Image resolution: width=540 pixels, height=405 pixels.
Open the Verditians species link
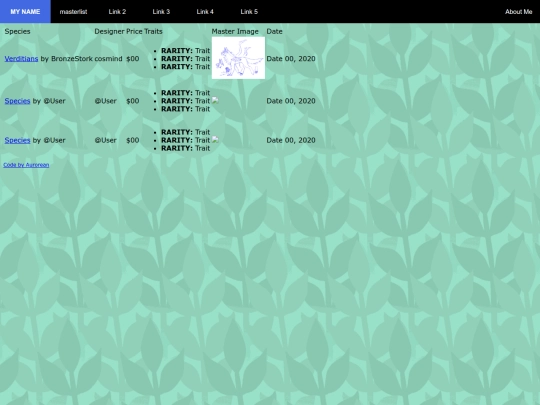(21, 59)
